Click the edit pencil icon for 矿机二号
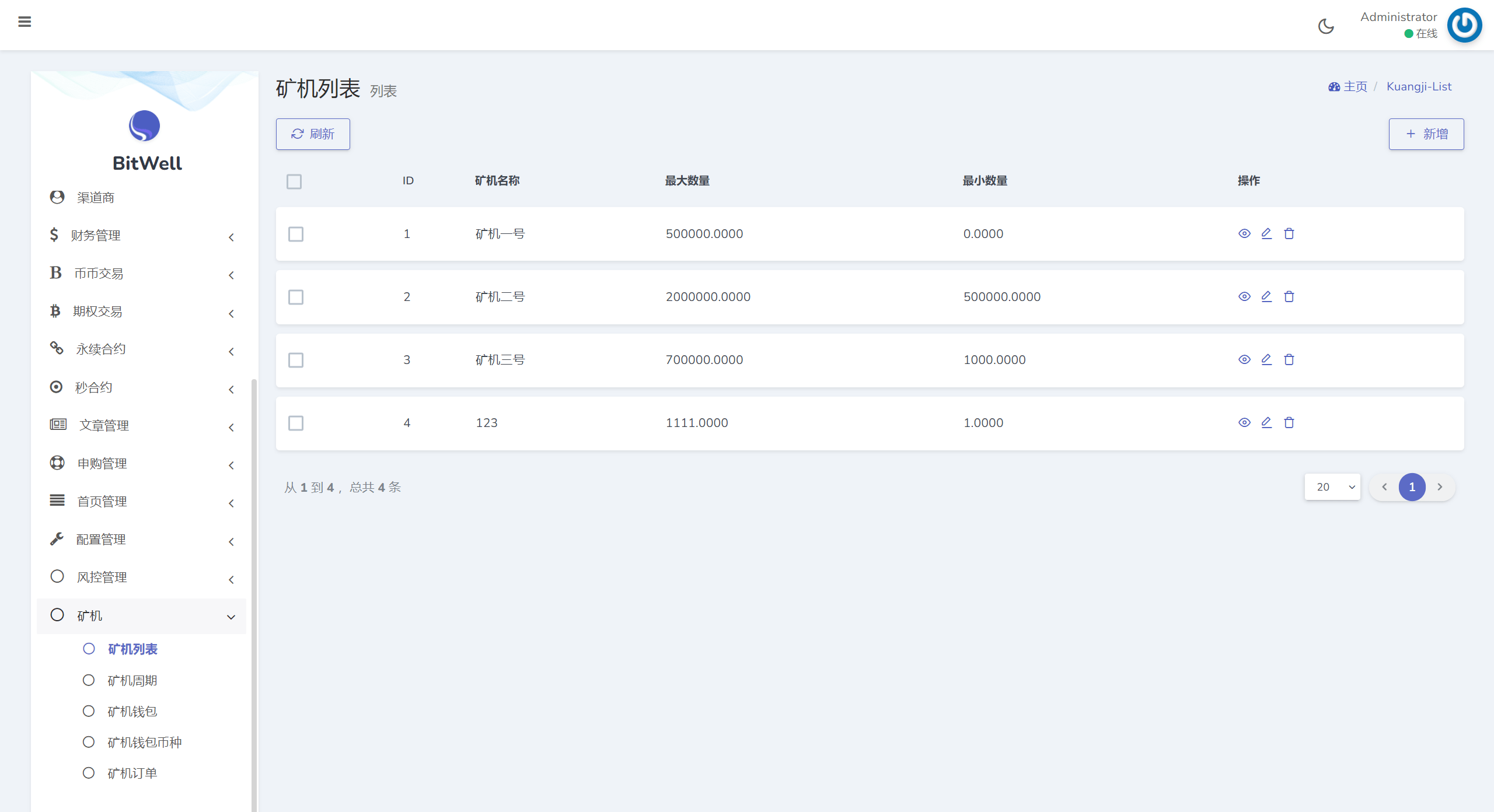Image resolution: width=1494 pixels, height=812 pixels. click(1266, 296)
